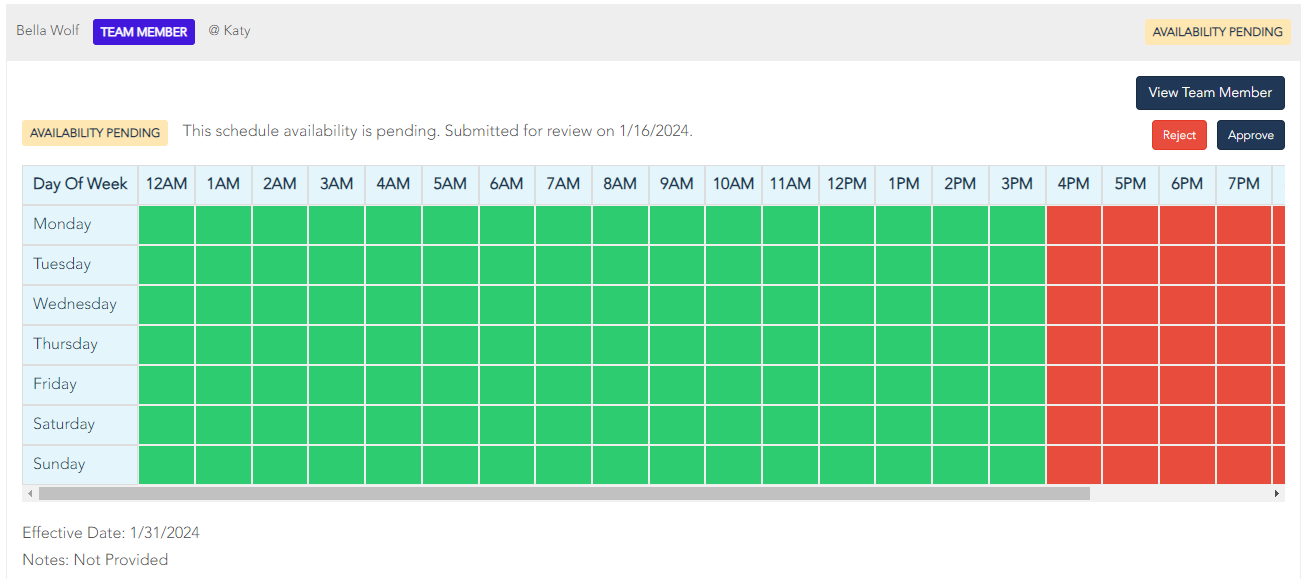Click the purple TEAM MEMBER badge
This screenshot has width=1302, height=579.
click(144, 32)
